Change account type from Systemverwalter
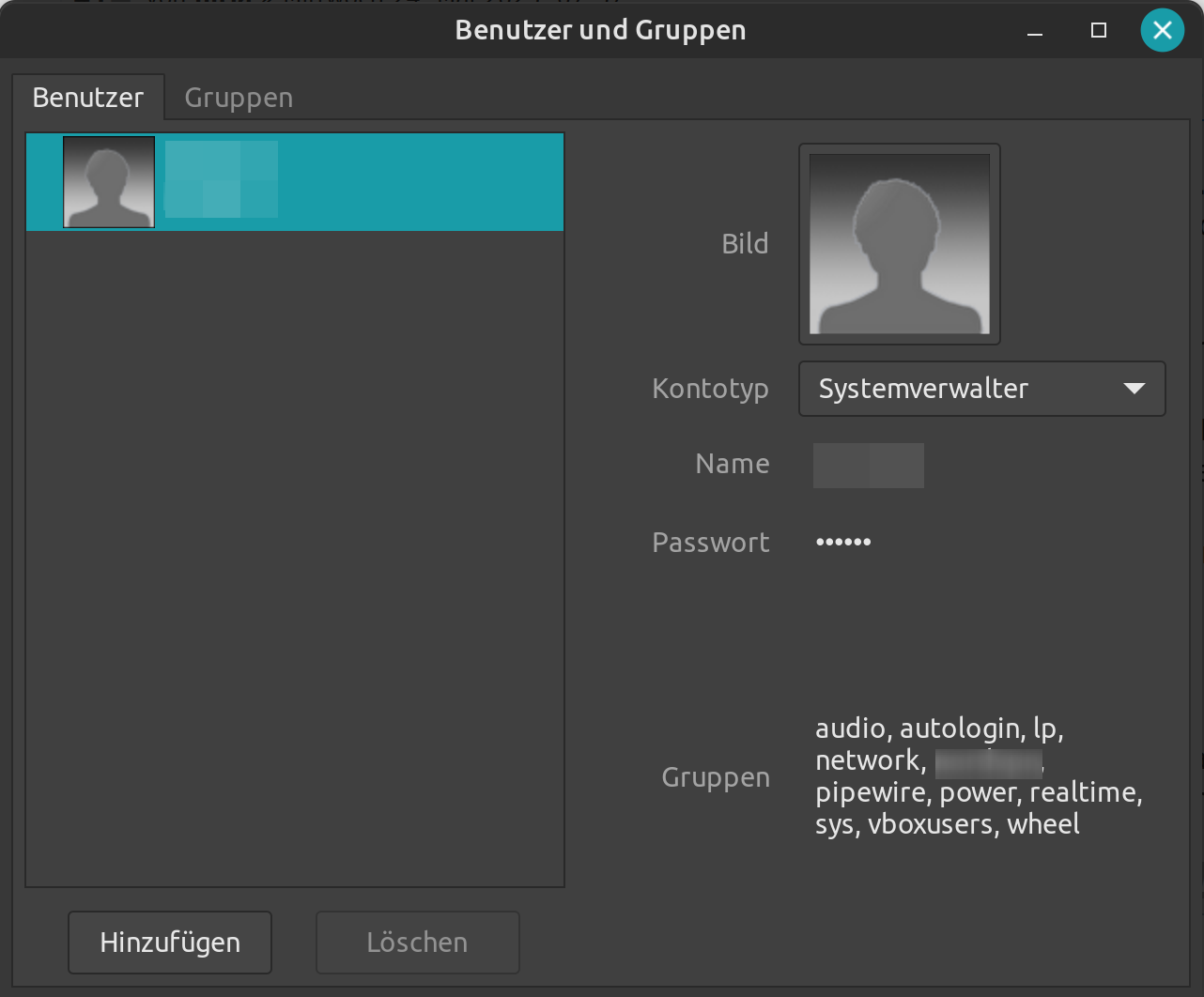 click(981, 388)
